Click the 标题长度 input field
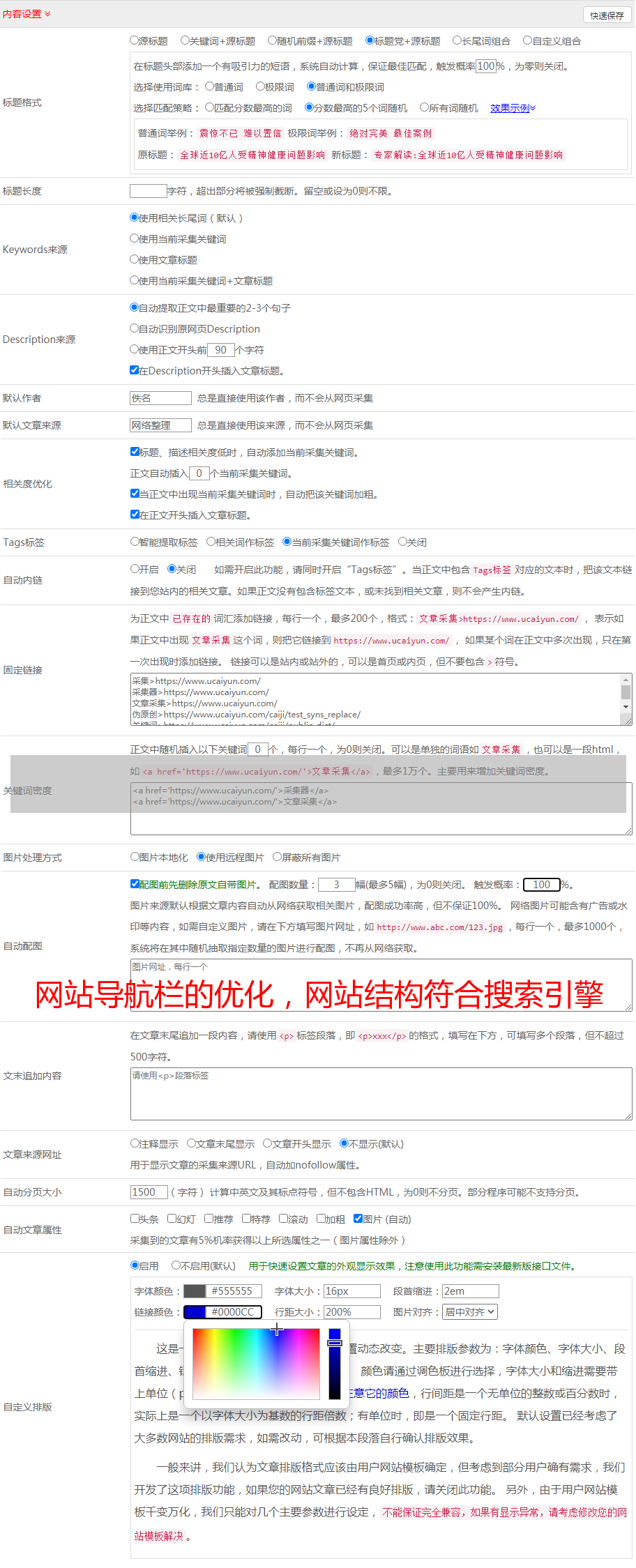The width and height of the screenshot is (636, 1568). tap(149, 191)
